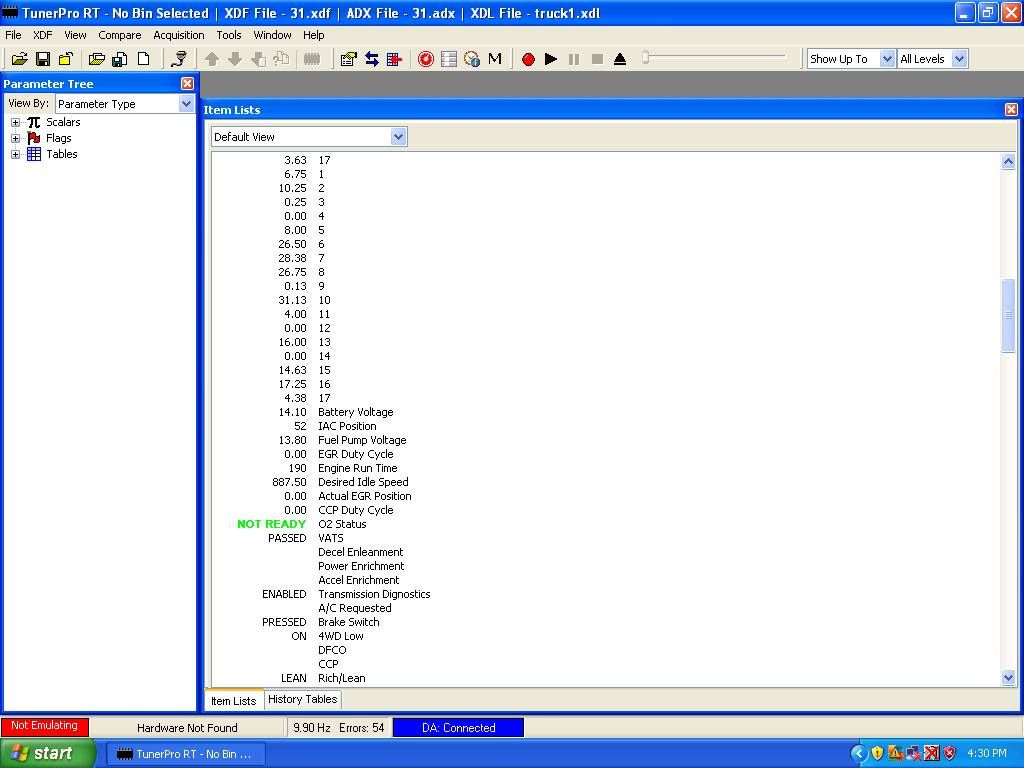The image size is (1024, 768).
Task: Click the new blank document icon
Action: click(143, 59)
